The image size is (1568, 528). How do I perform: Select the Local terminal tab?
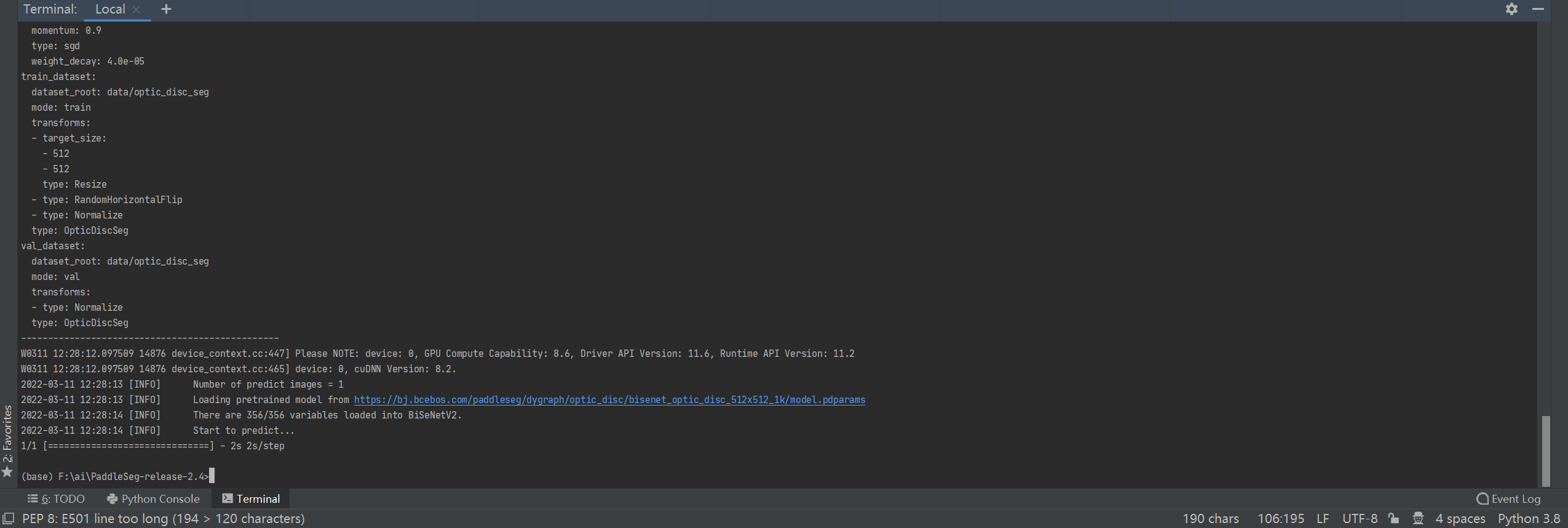tap(110, 9)
